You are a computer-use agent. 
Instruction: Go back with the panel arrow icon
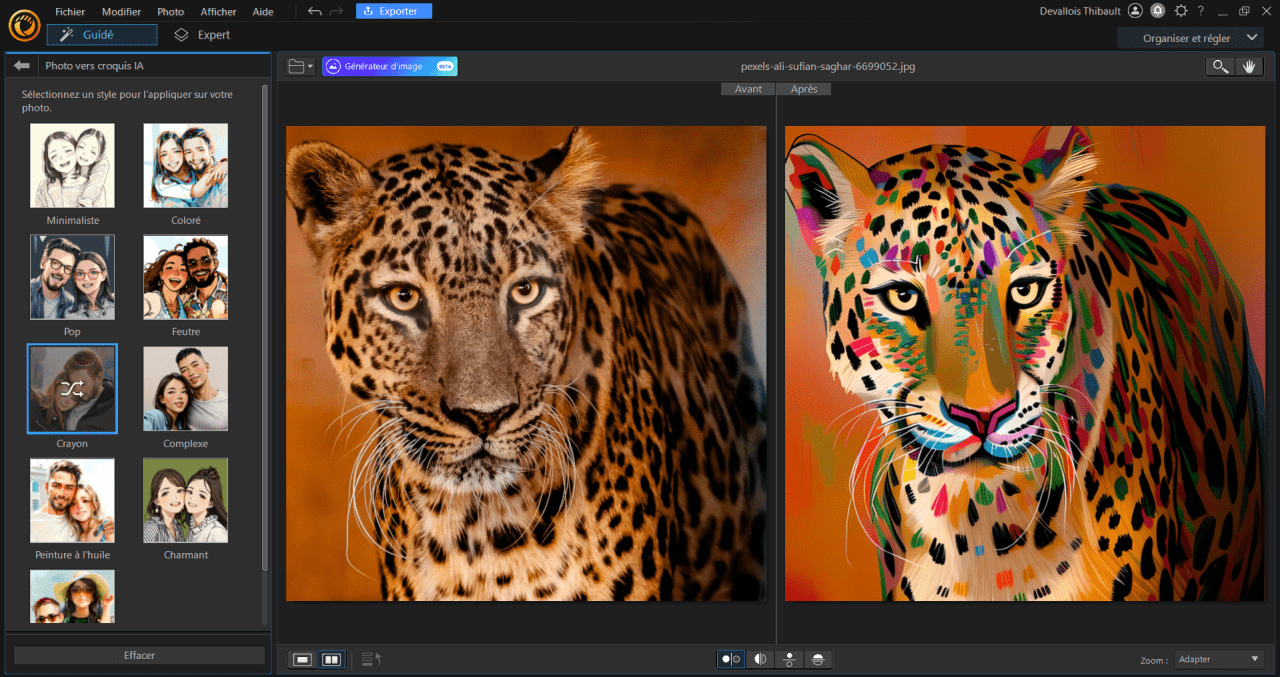(x=21, y=66)
